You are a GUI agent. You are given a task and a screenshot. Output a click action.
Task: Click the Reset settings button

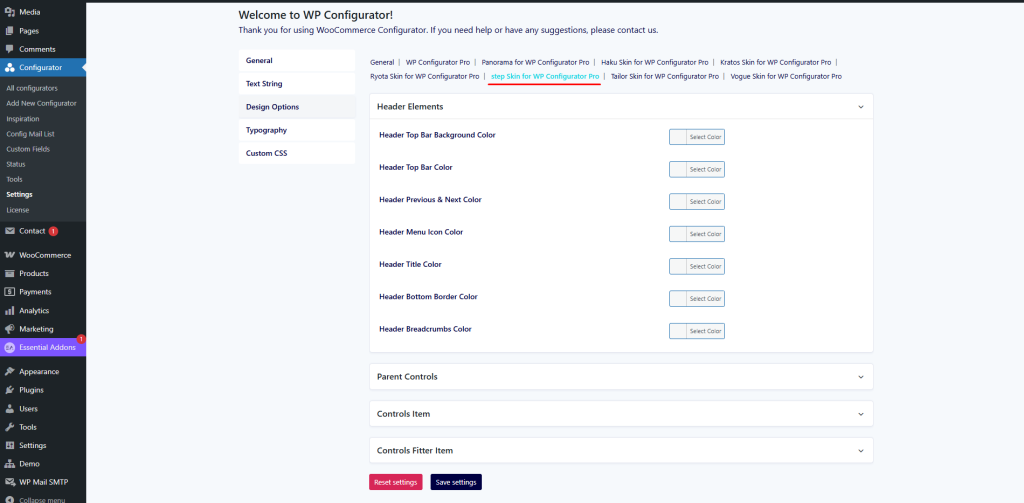pyautogui.click(x=396, y=482)
